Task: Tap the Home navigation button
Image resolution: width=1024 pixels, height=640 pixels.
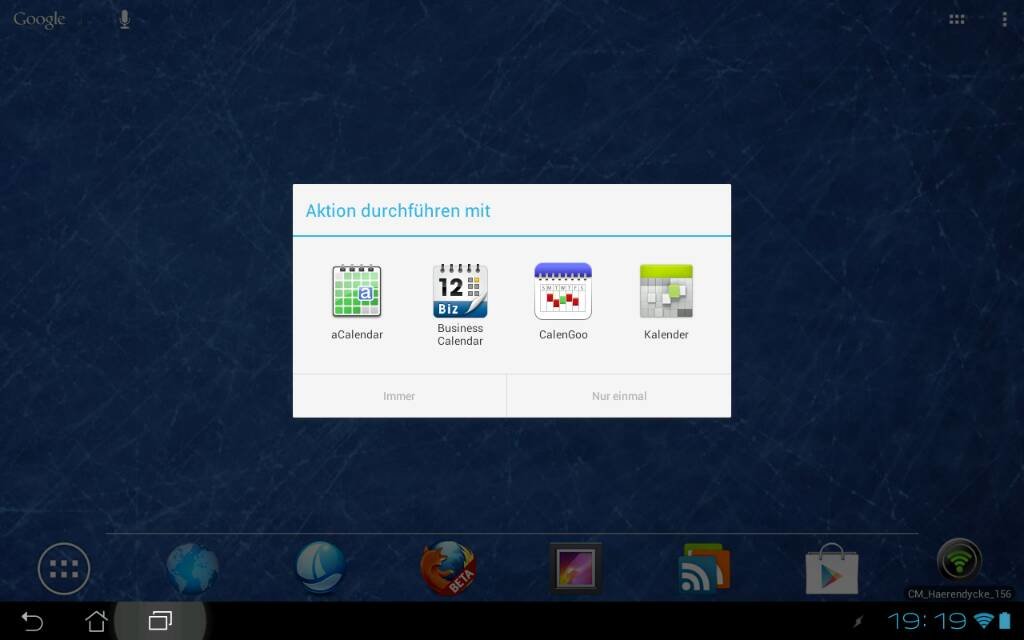Action: tap(96, 621)
